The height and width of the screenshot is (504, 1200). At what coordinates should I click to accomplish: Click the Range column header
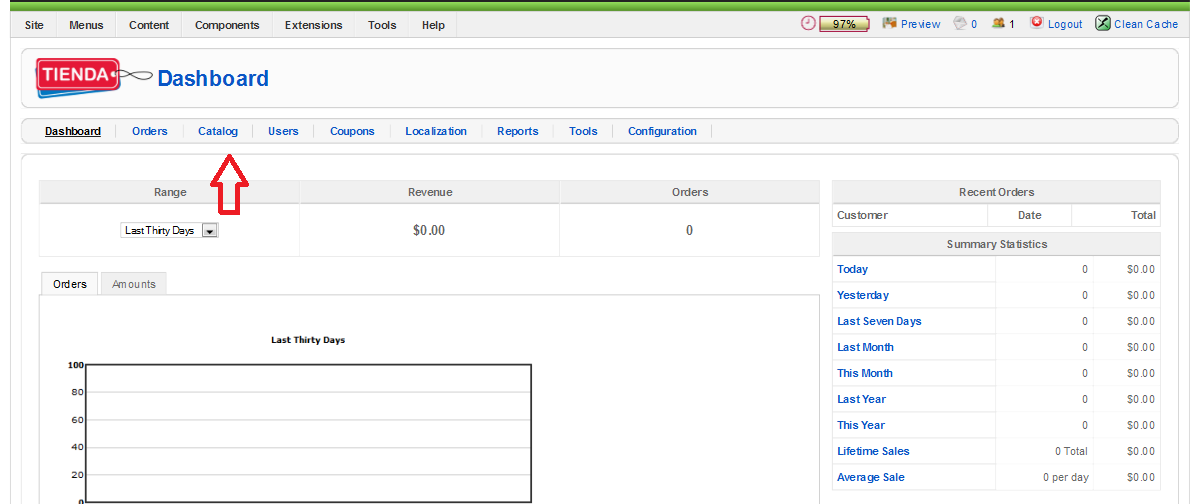click(170, 192)
